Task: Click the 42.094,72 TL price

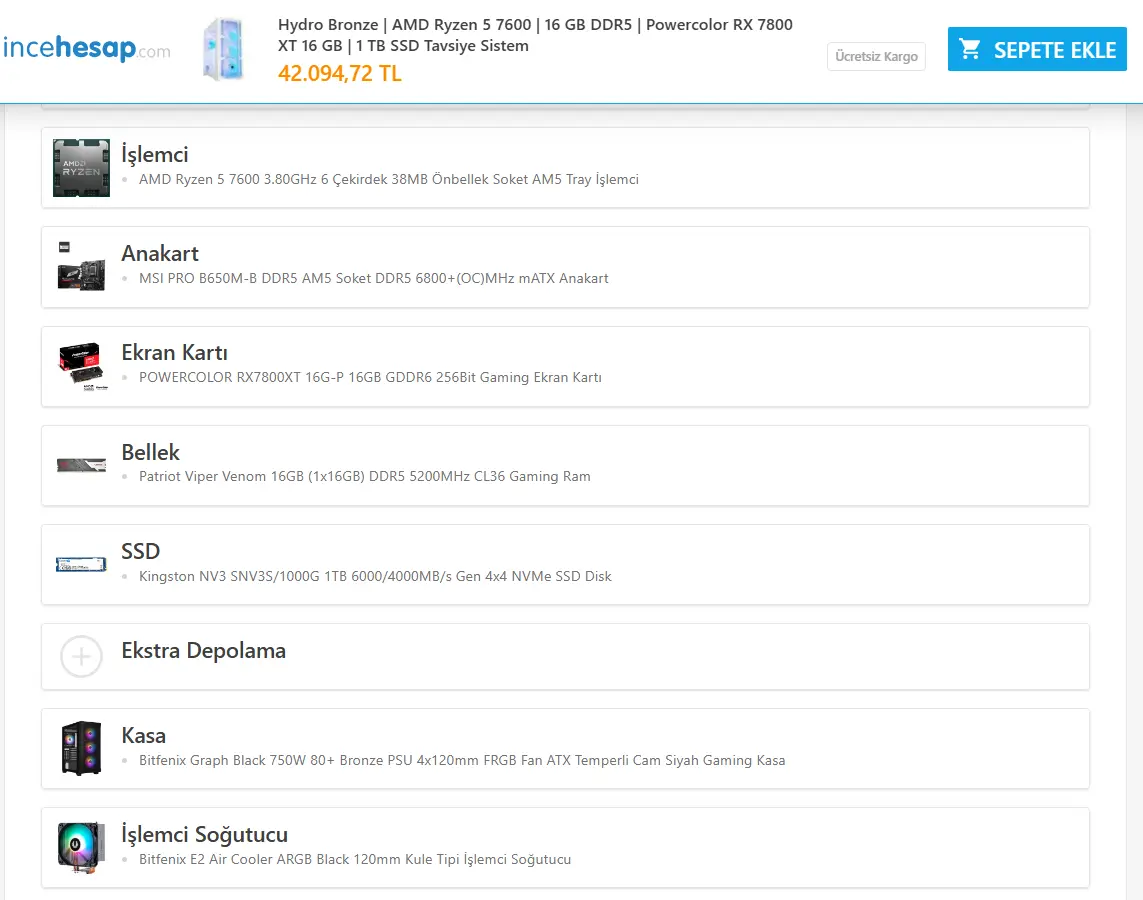Action: coord(340,73)
